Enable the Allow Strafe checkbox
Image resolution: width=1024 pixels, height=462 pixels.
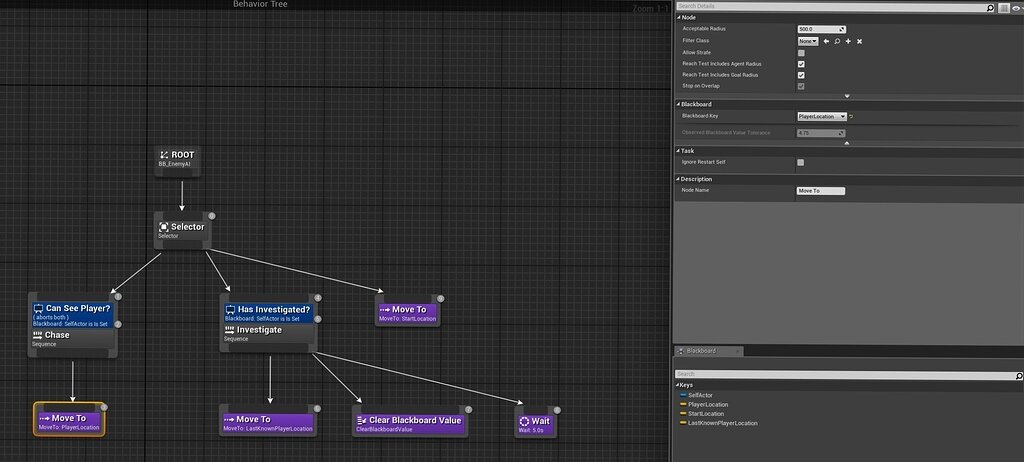(801, 52)
